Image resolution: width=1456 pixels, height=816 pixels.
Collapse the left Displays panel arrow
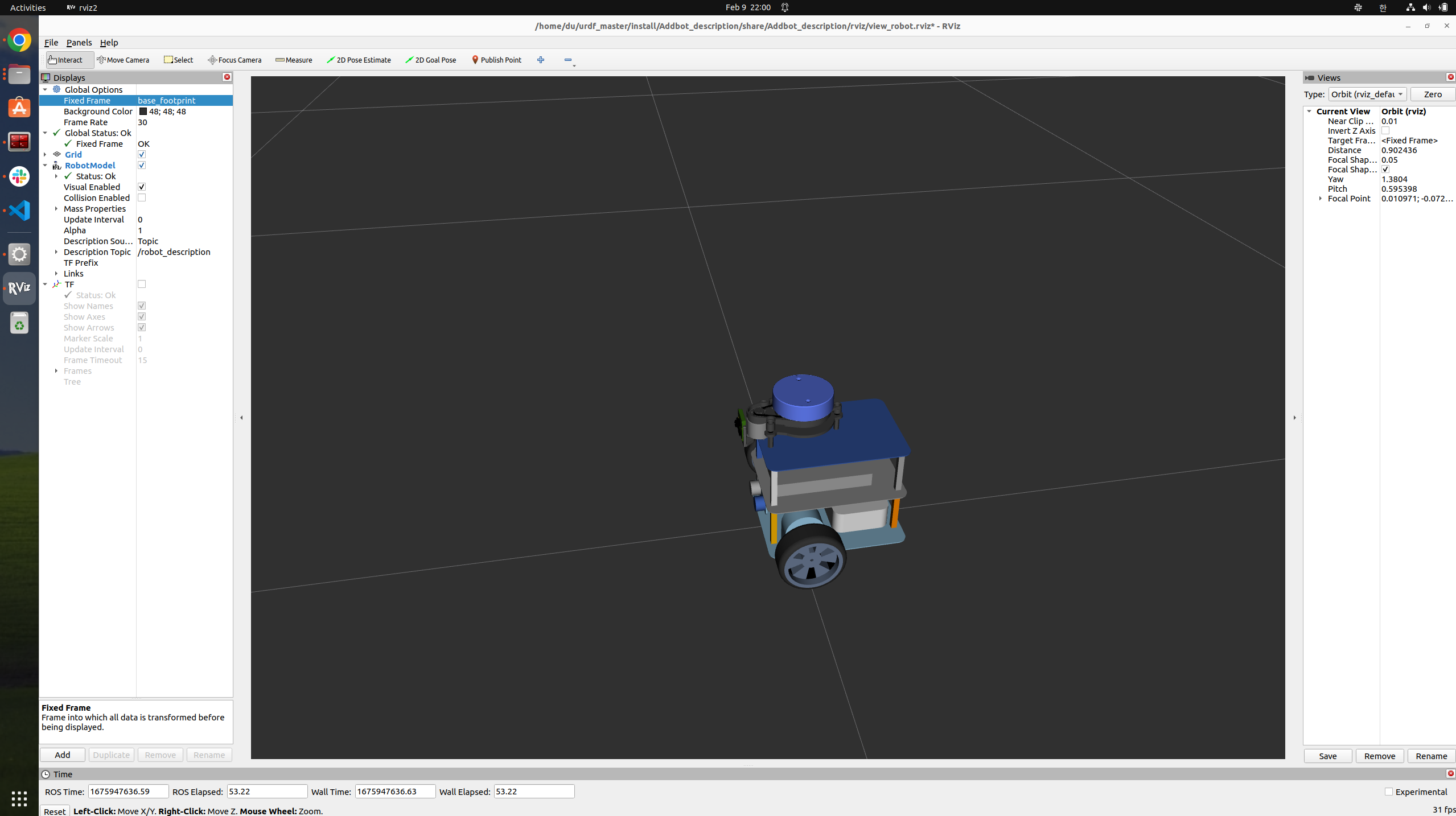pos(241,418)
